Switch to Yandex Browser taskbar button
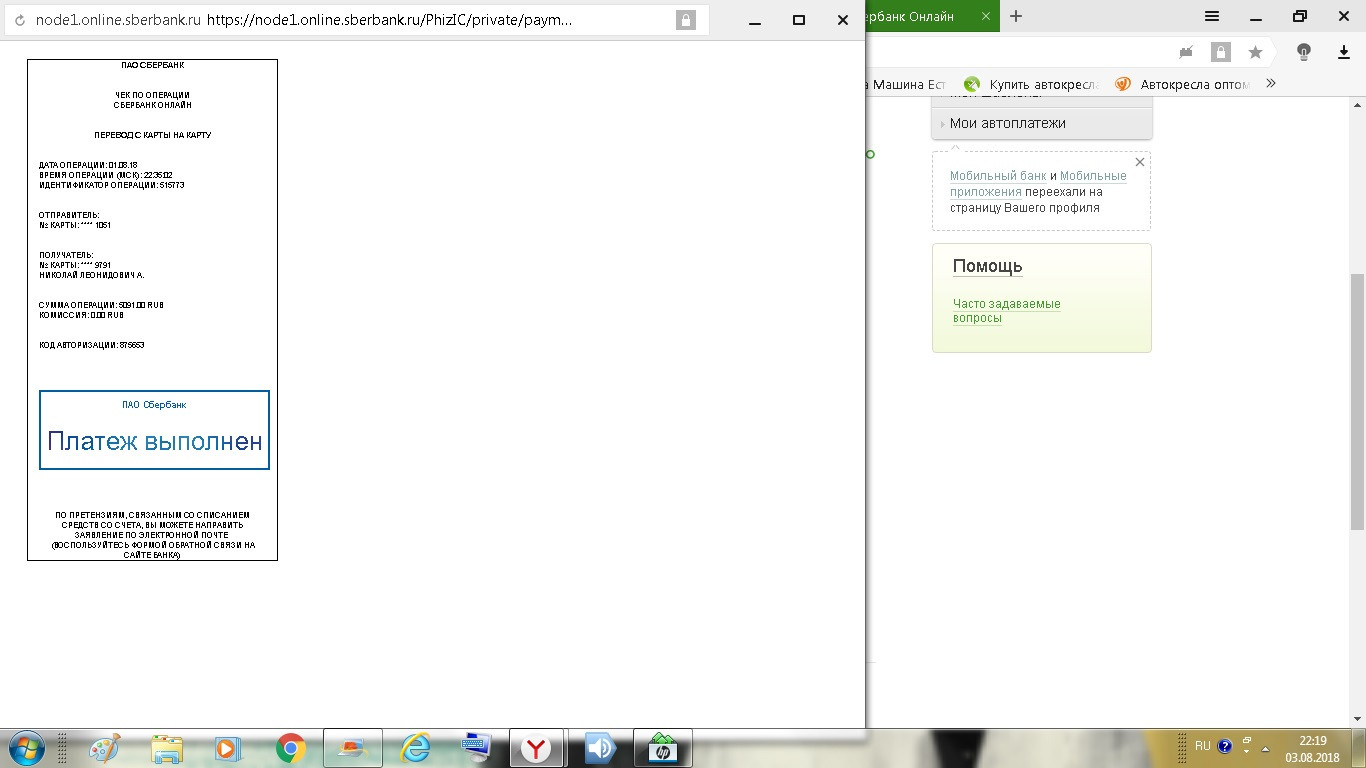The height and width of the screenshot is (768, 1366). click(x=537, y=748)
